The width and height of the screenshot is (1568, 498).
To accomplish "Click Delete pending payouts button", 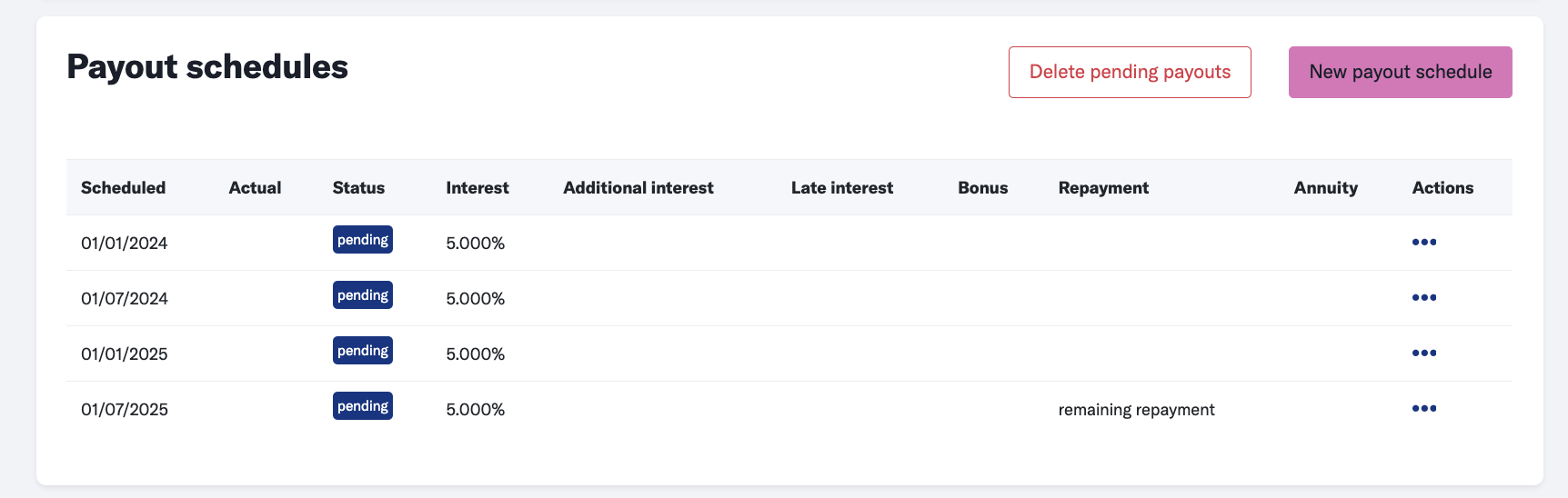I will point(1130,72).
